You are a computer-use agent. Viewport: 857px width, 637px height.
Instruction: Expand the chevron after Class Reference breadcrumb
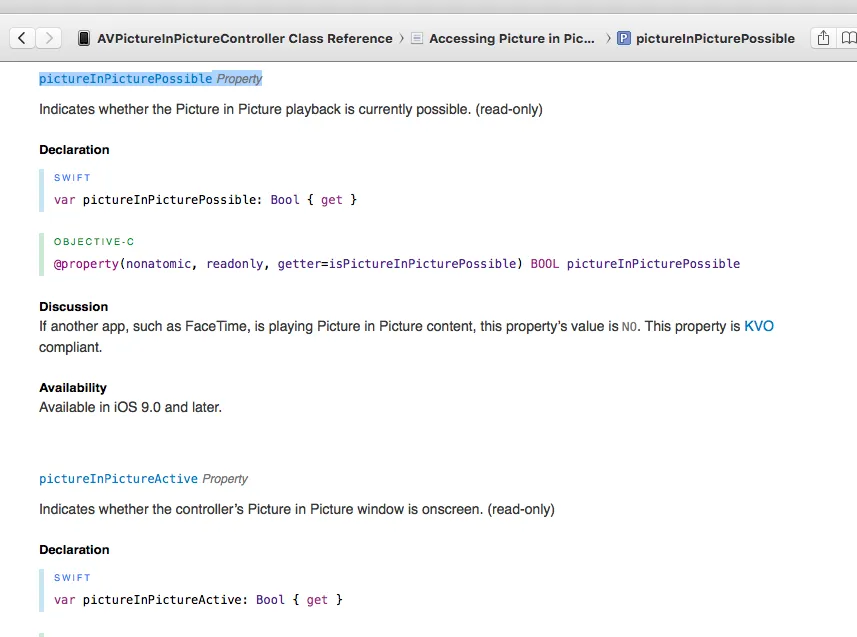click(x=402, y=39)
